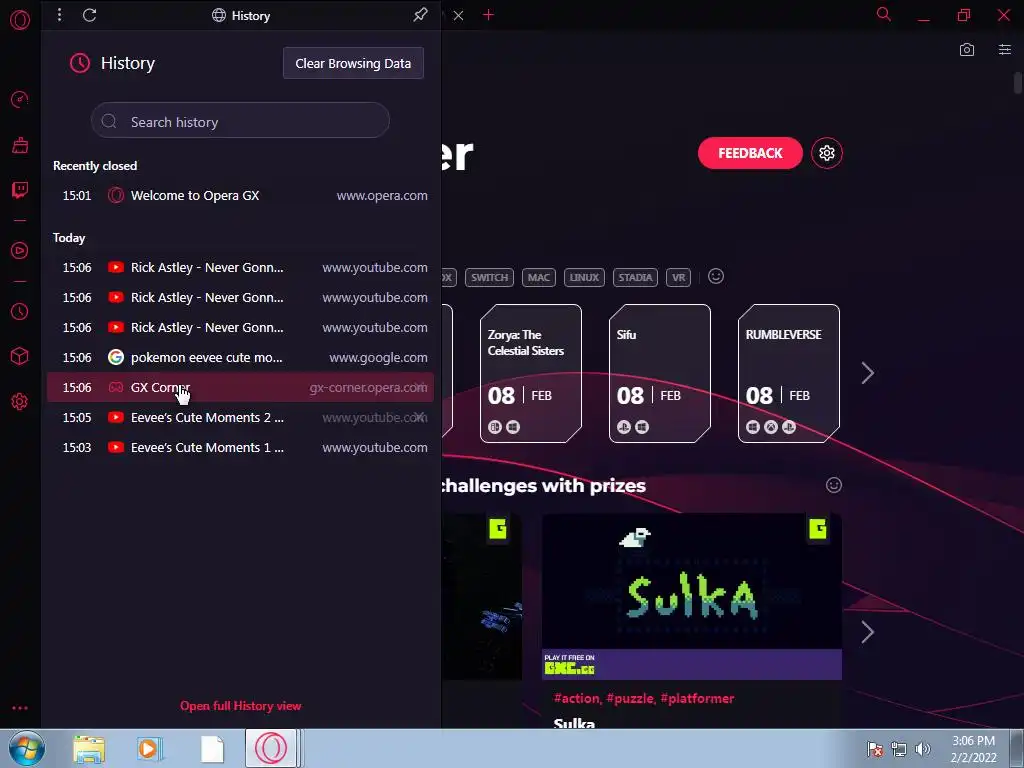1024x768 pixels.
Task: Open GX Corner settings gear button
Action: [x=827, y=153]
